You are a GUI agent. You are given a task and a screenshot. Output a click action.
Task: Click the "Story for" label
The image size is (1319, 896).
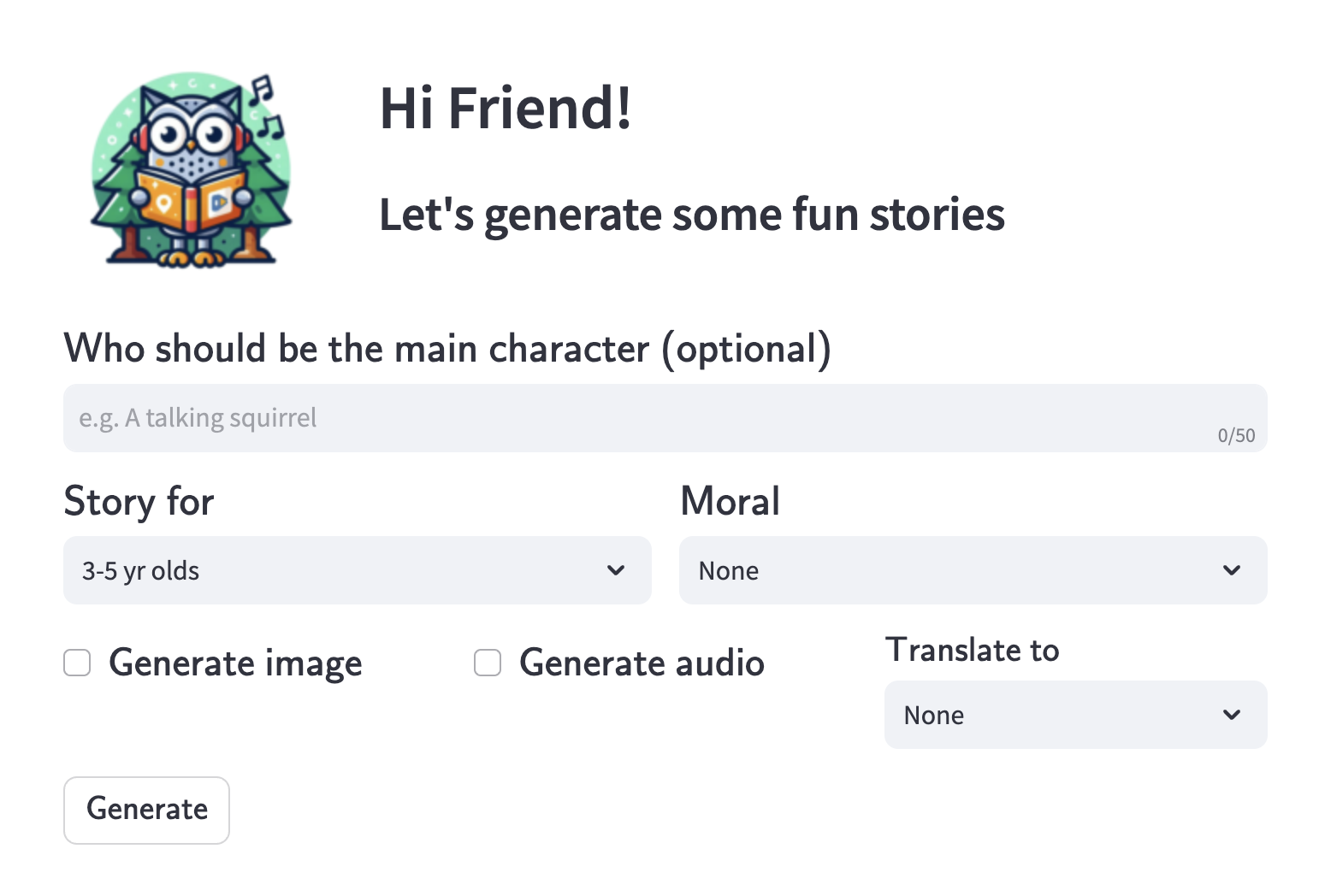pyautogui.click(x=139, y=502)
